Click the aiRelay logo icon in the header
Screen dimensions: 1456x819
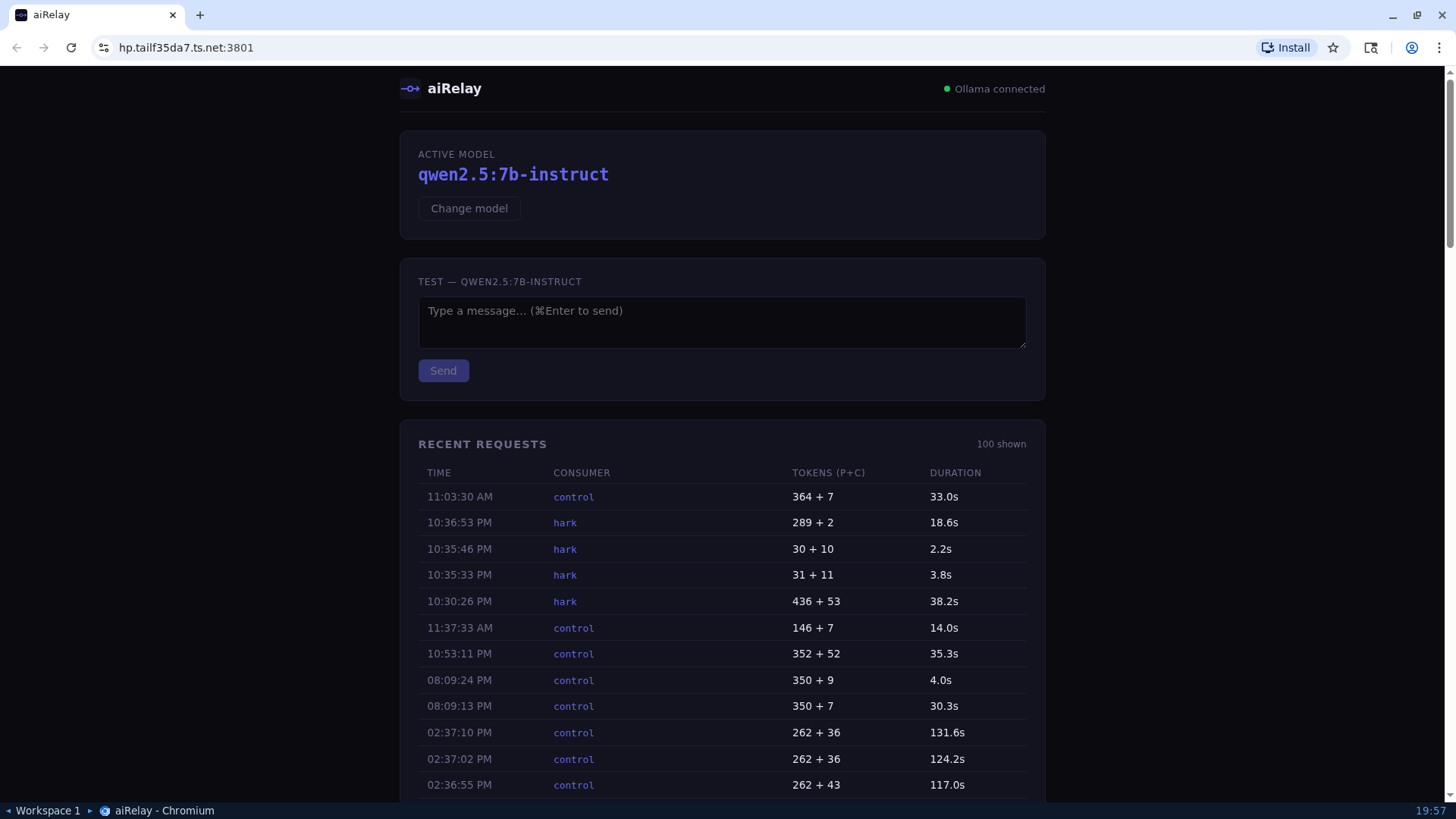(x=409, y=89)
